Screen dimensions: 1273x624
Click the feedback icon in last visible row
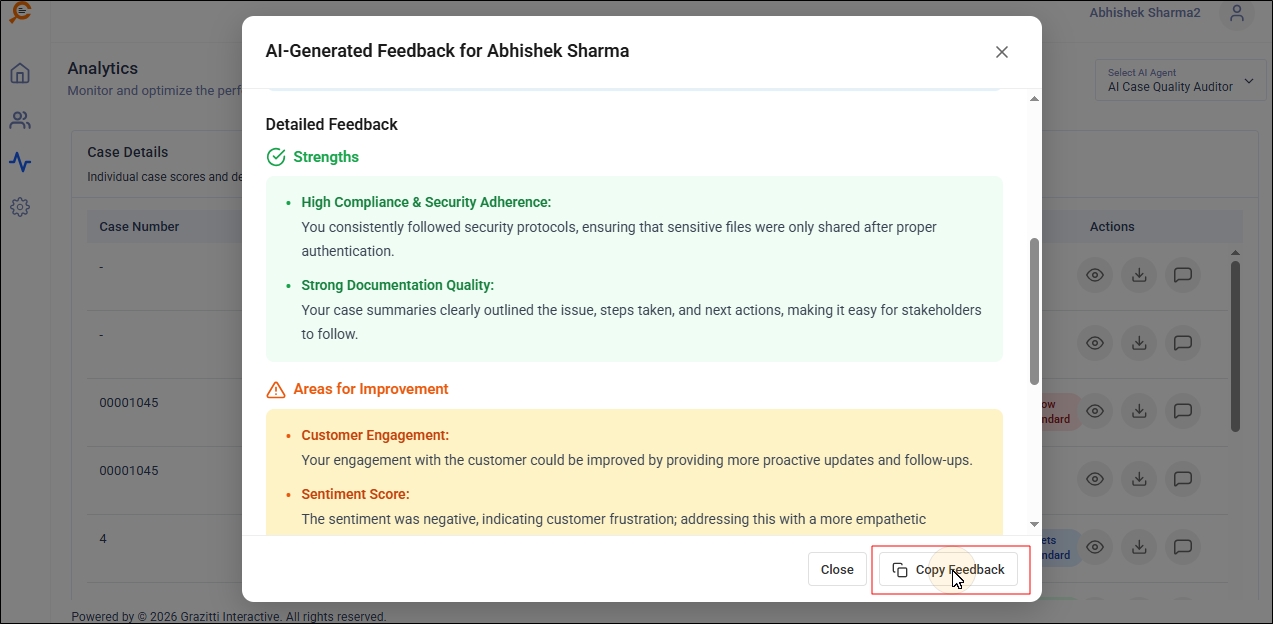1182,546
